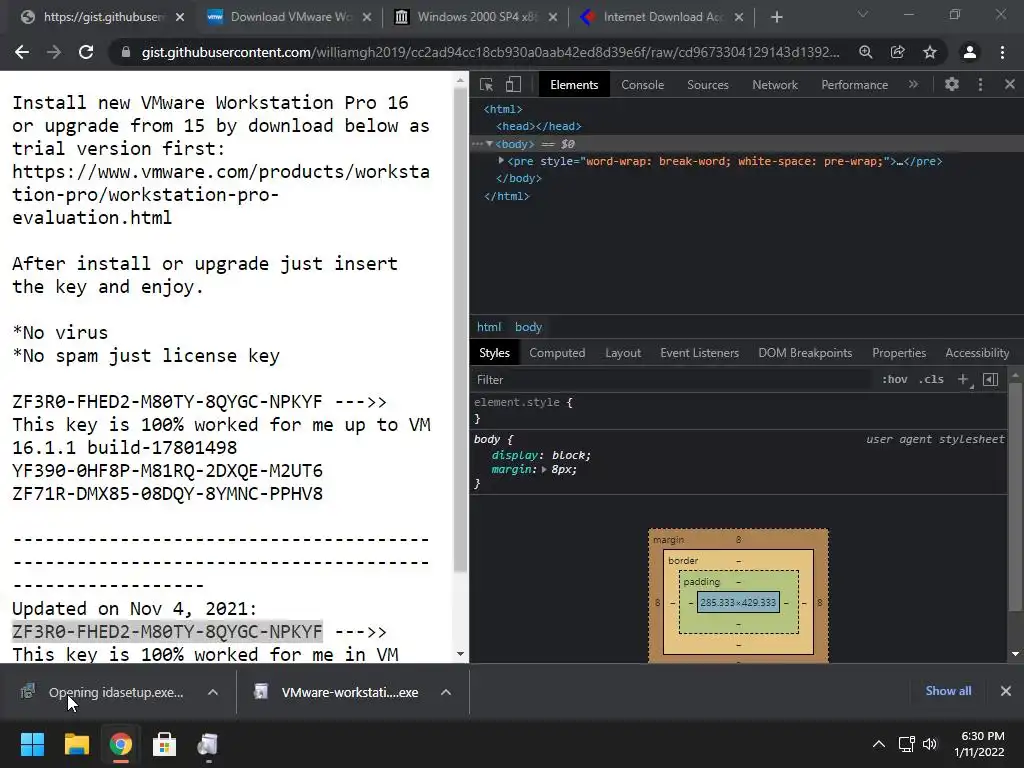Open DevTools settings gear
This screenshot has height=768, width=1024.
(x=952, y=84)
